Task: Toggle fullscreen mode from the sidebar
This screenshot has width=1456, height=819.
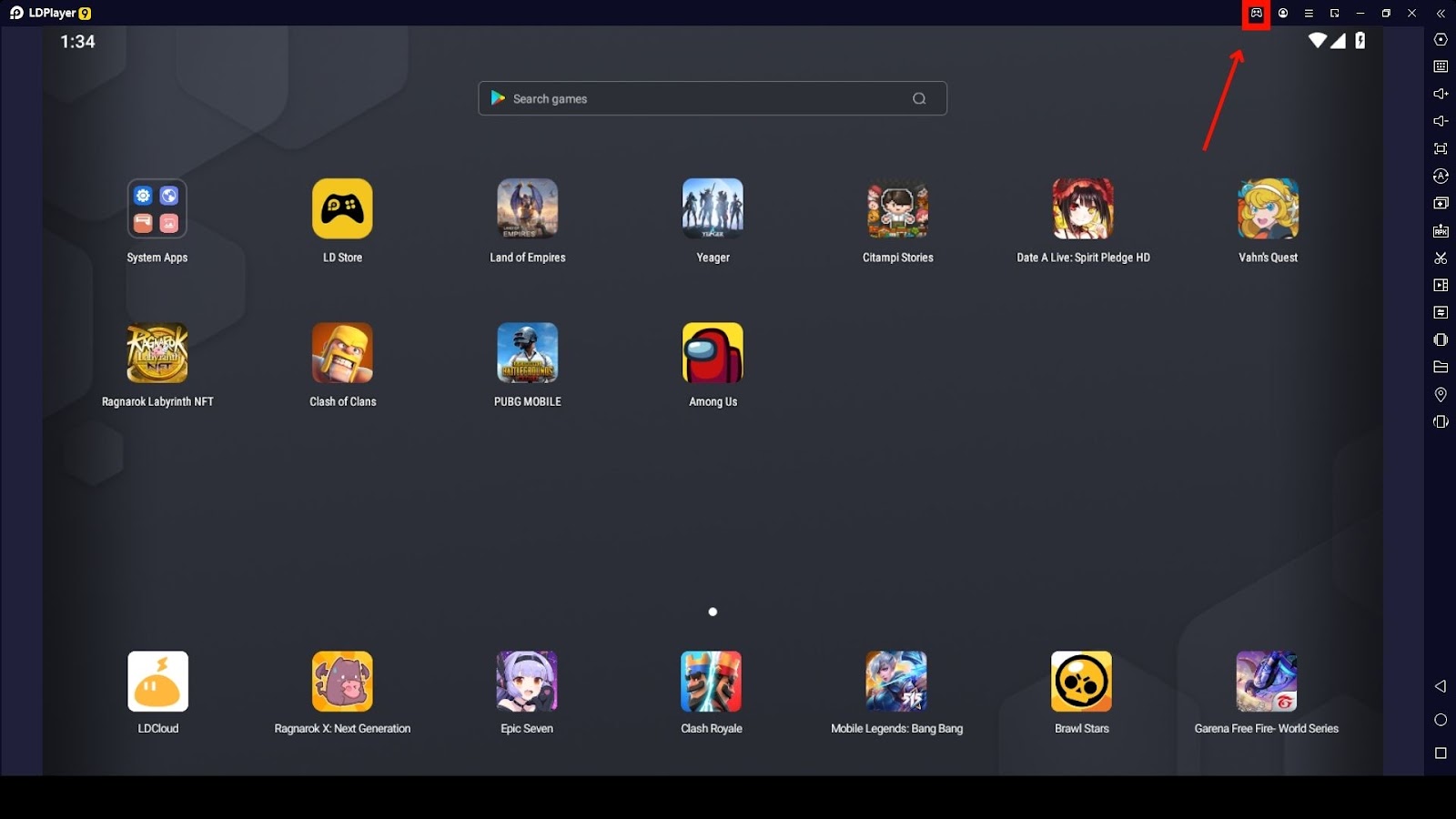Action: click(x=1441, y=148)
